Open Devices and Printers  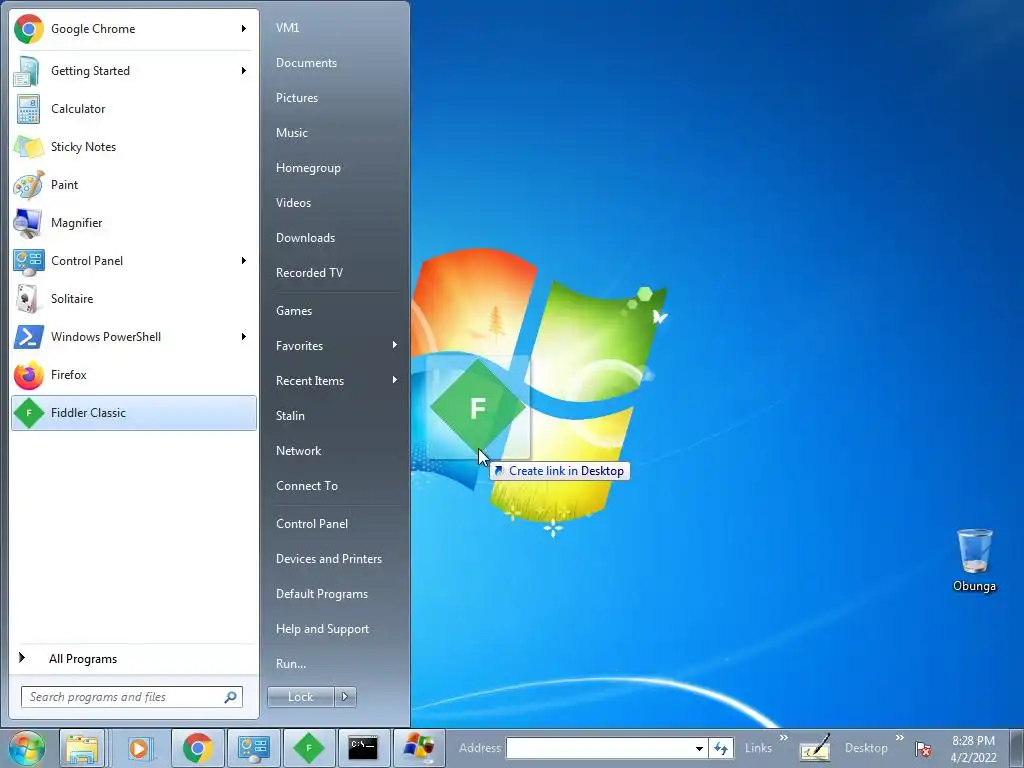tap(329, 559)
